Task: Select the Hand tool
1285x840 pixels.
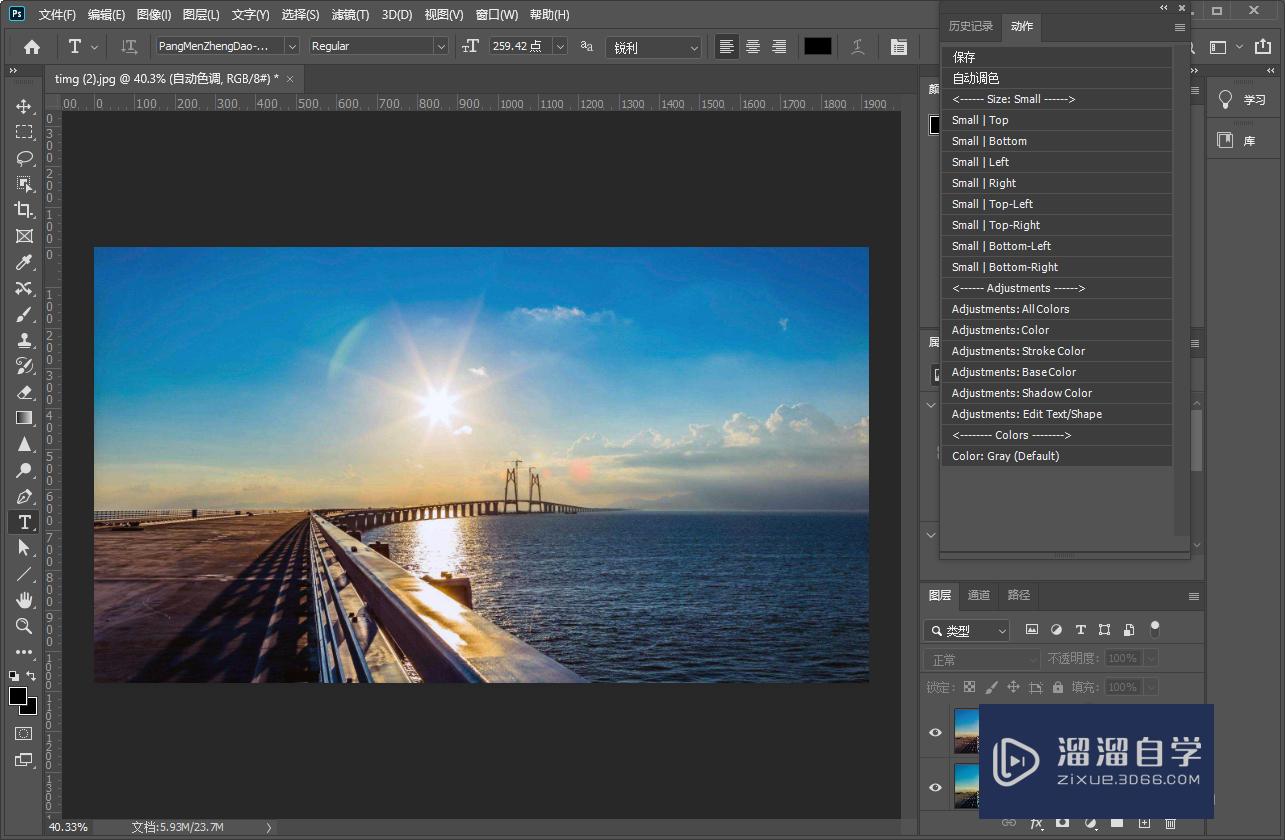Action: point(24,600)
